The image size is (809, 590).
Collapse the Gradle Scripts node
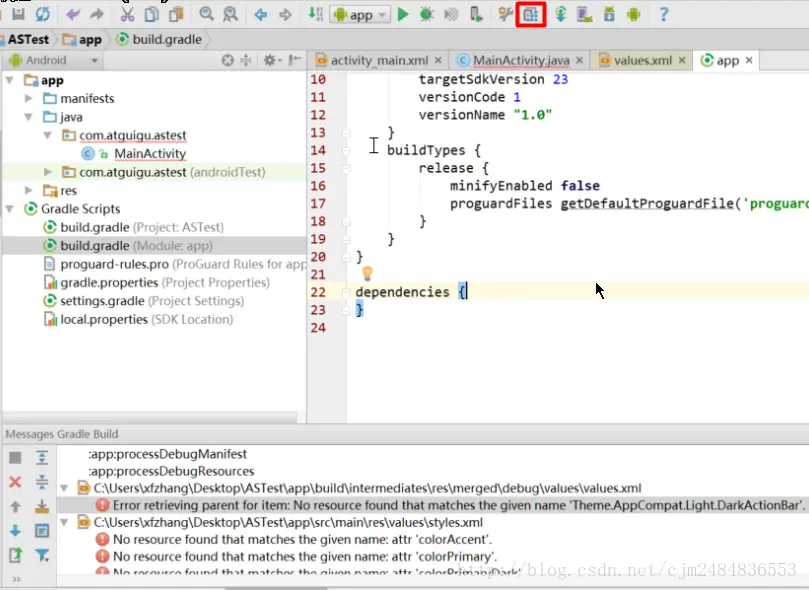click(10, 209)
